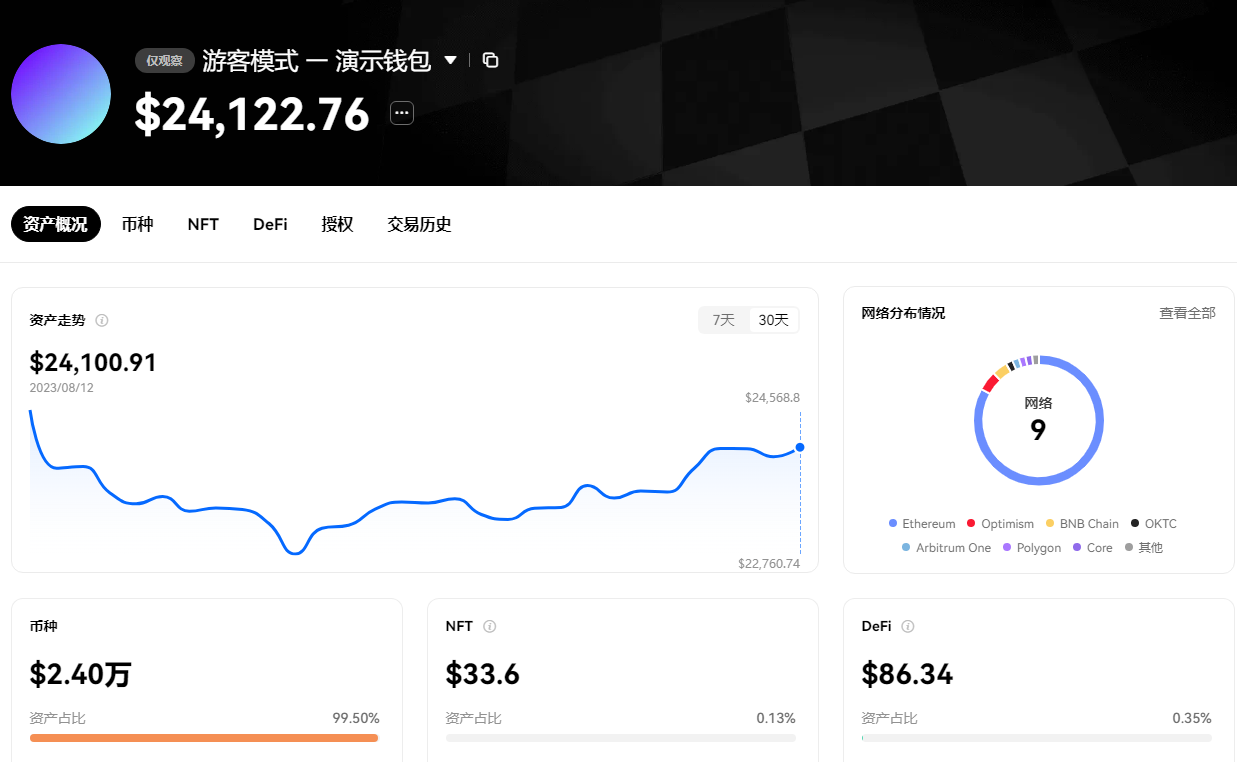Click total balance $24,122.76

tap(252, 114)
